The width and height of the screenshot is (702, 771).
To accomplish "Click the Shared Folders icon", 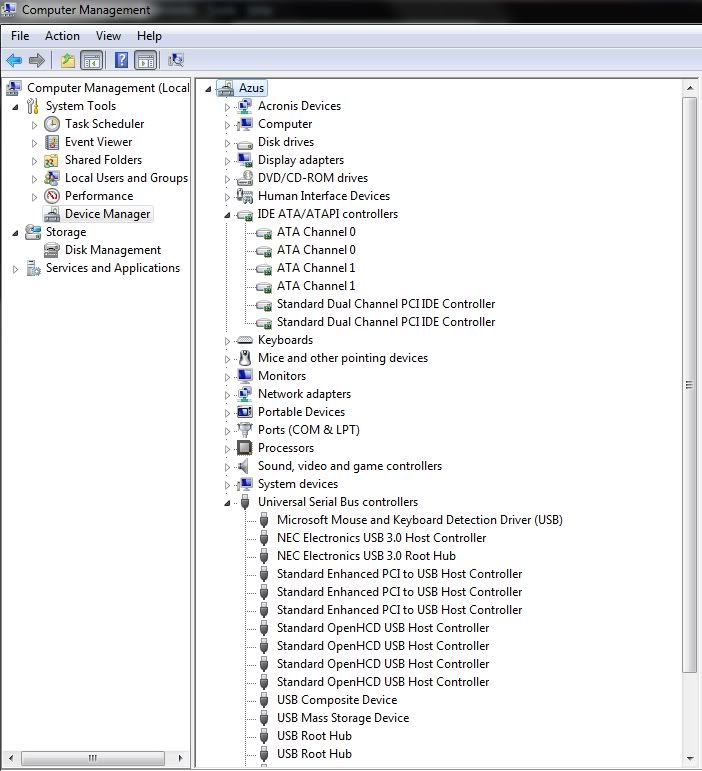I will 52,160.
